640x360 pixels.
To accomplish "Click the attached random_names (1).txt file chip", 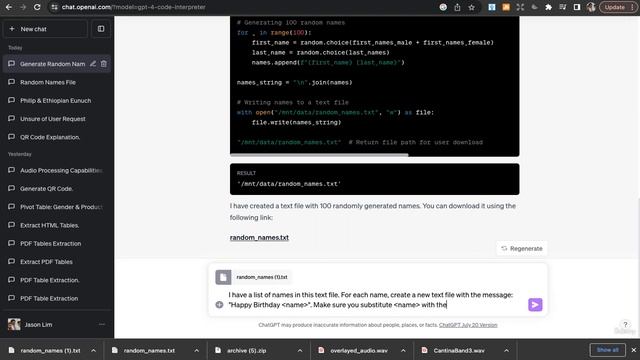I will click(253, 277).
